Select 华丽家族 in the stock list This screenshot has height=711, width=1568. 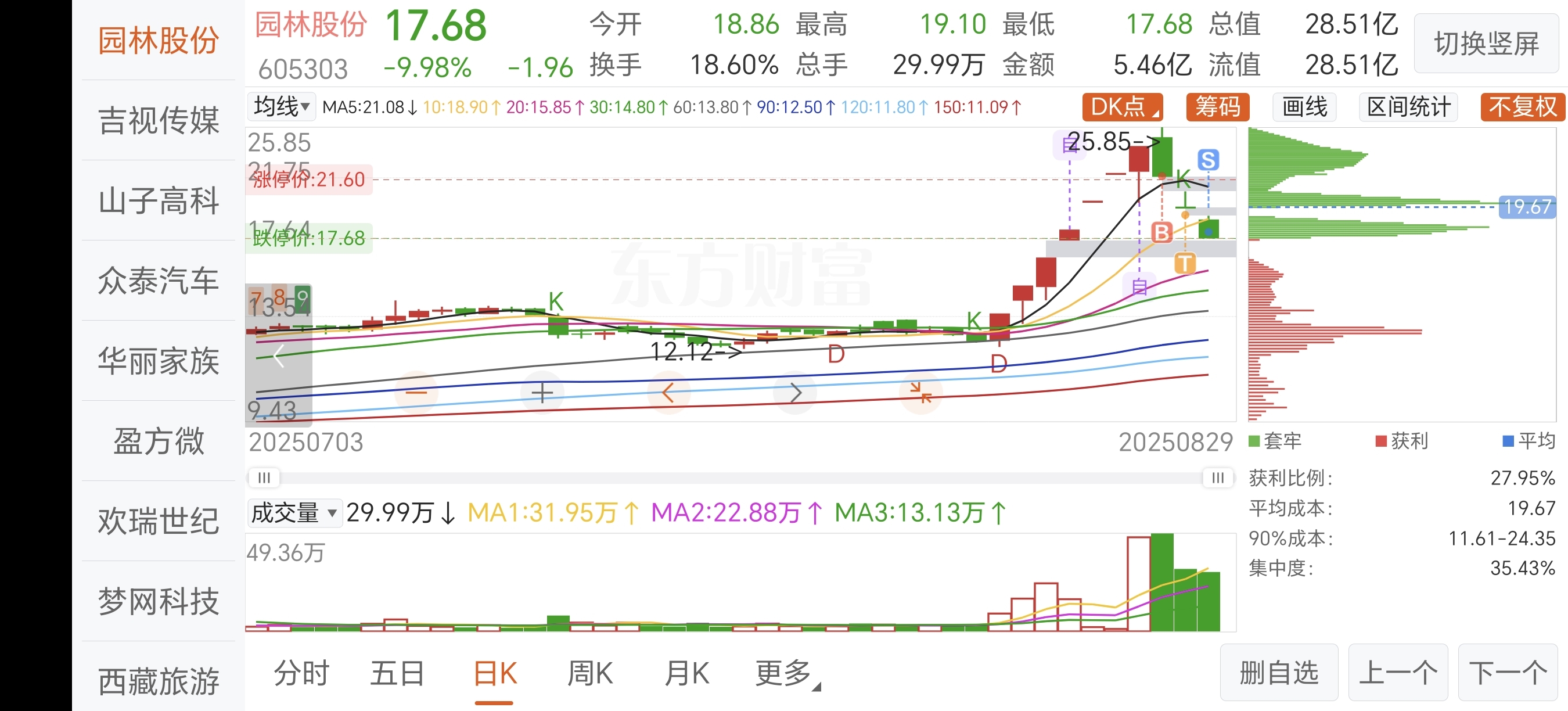pyautogui.click(x=159, y=361)
